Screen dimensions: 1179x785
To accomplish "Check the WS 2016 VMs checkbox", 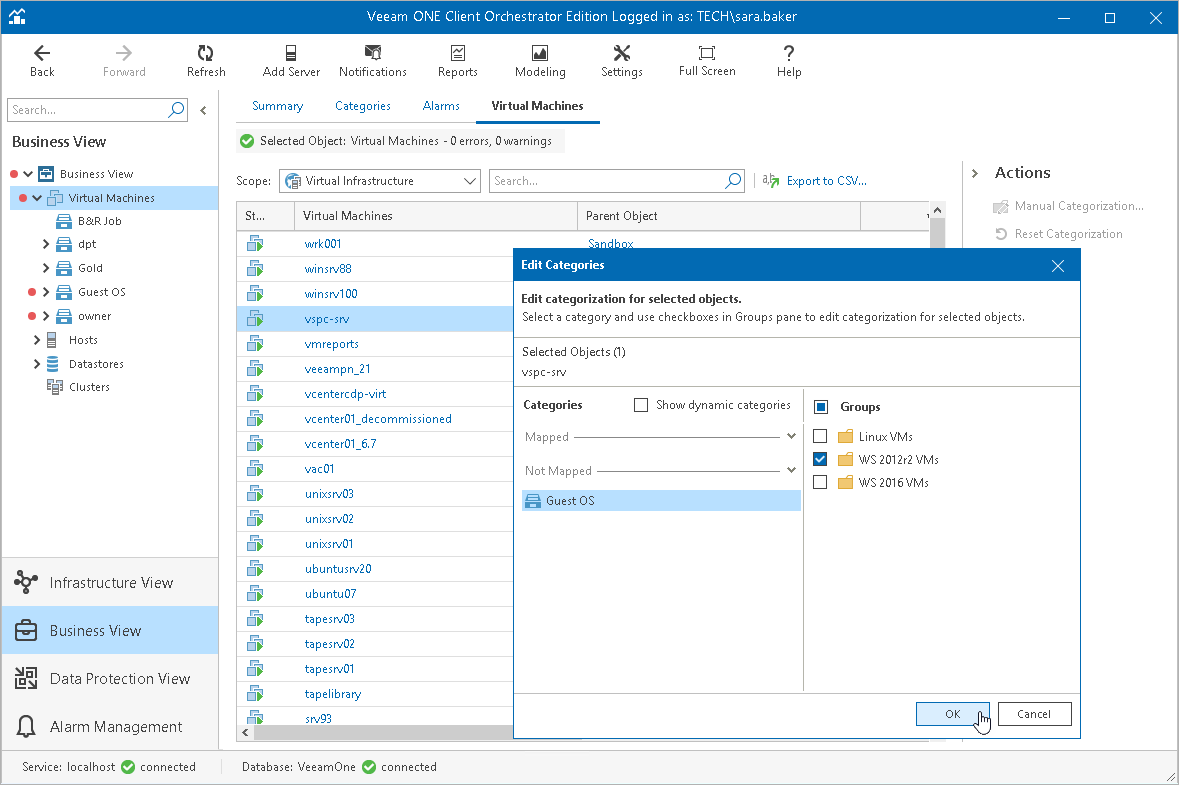I will click(820, 482).
